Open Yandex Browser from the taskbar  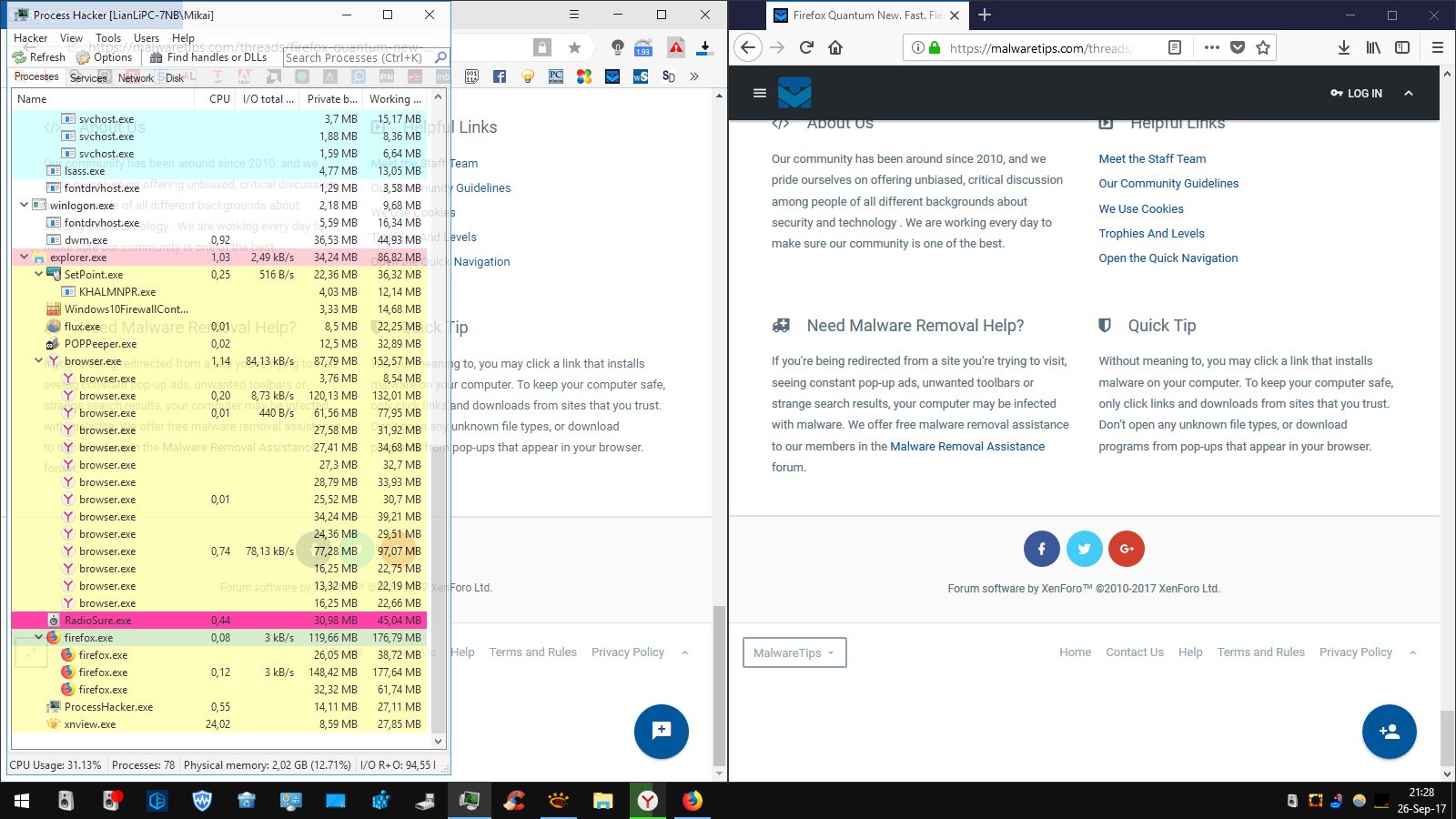(647, 801)
